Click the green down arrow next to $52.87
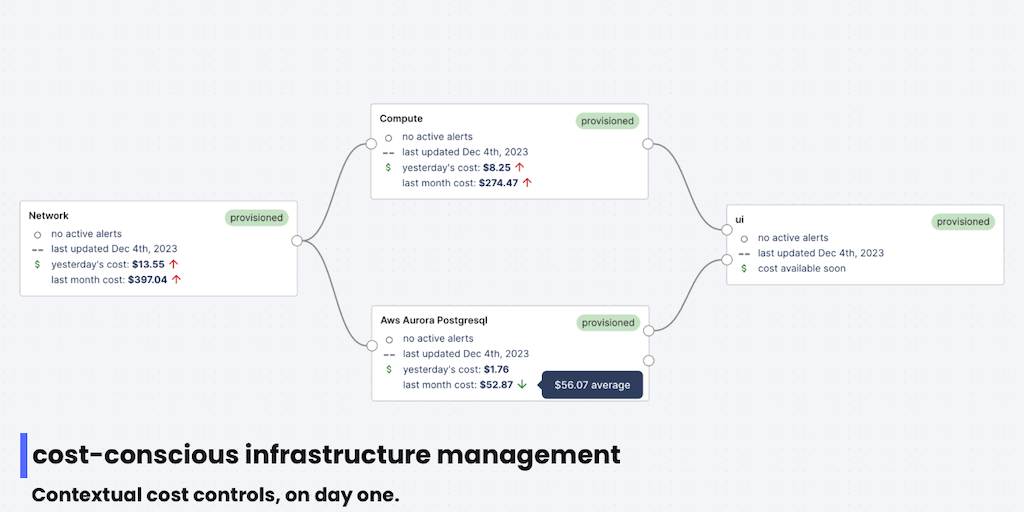The image size is (1024, 512). 522,385
